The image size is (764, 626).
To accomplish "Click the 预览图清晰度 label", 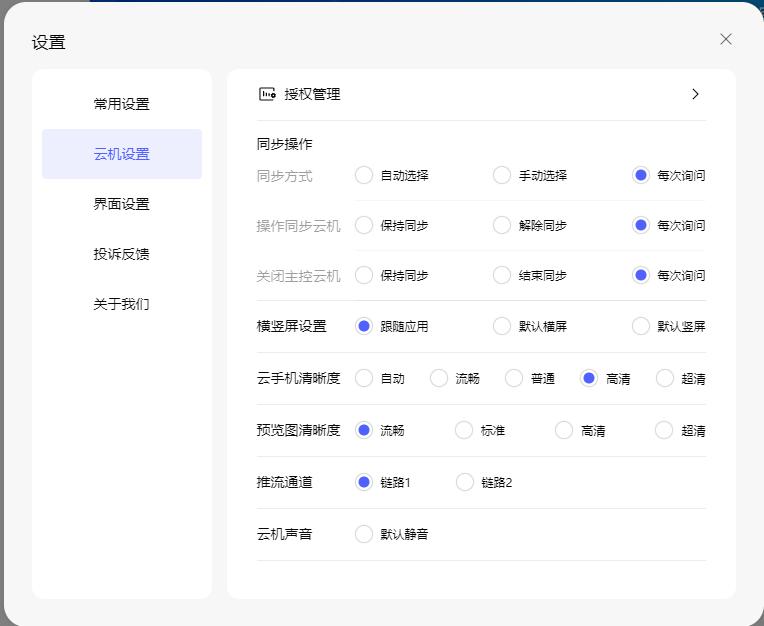I will coord(298,430).
